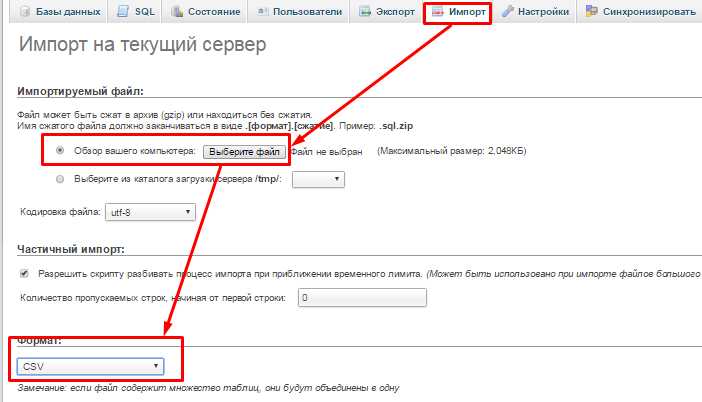Open the Настройки tab
Image resolution: width=702 pixels, height=402 pixels.
(535, 12)
